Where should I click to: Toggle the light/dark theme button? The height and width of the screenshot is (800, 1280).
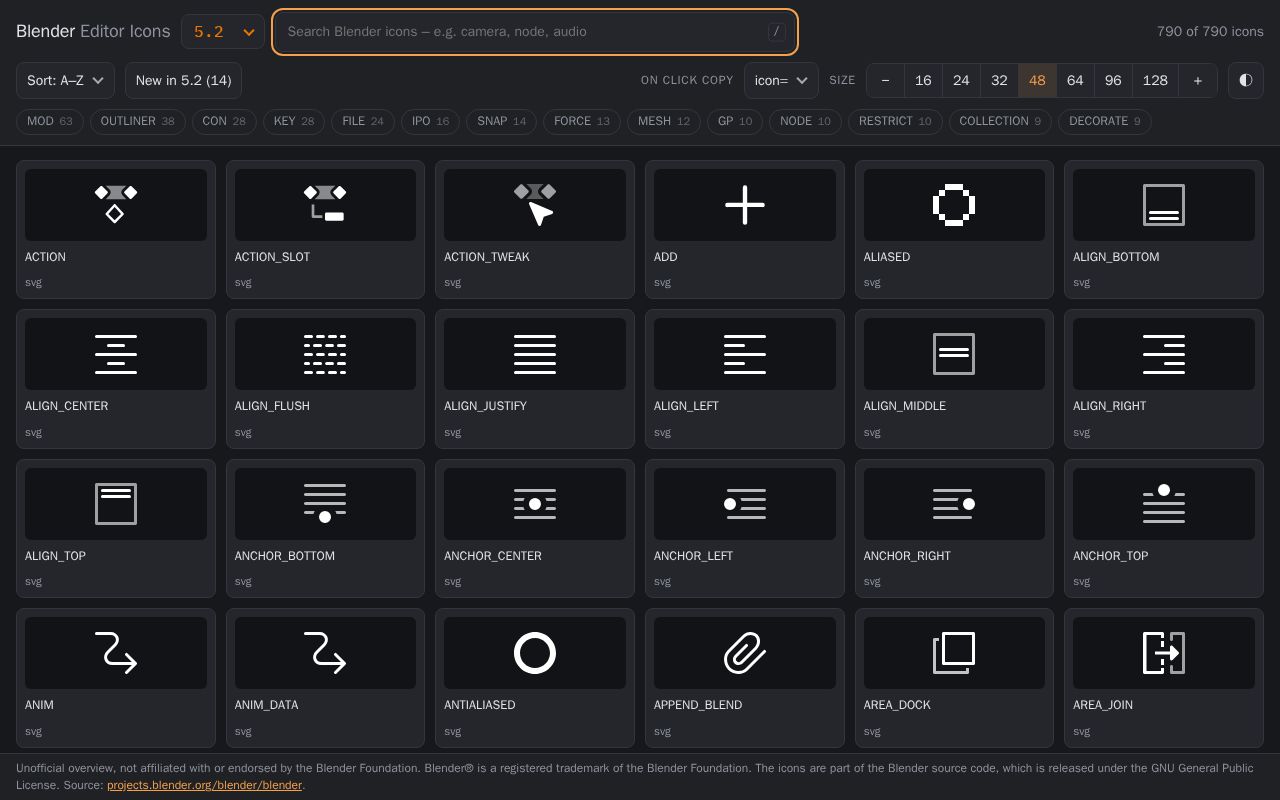coord(1246,80)
